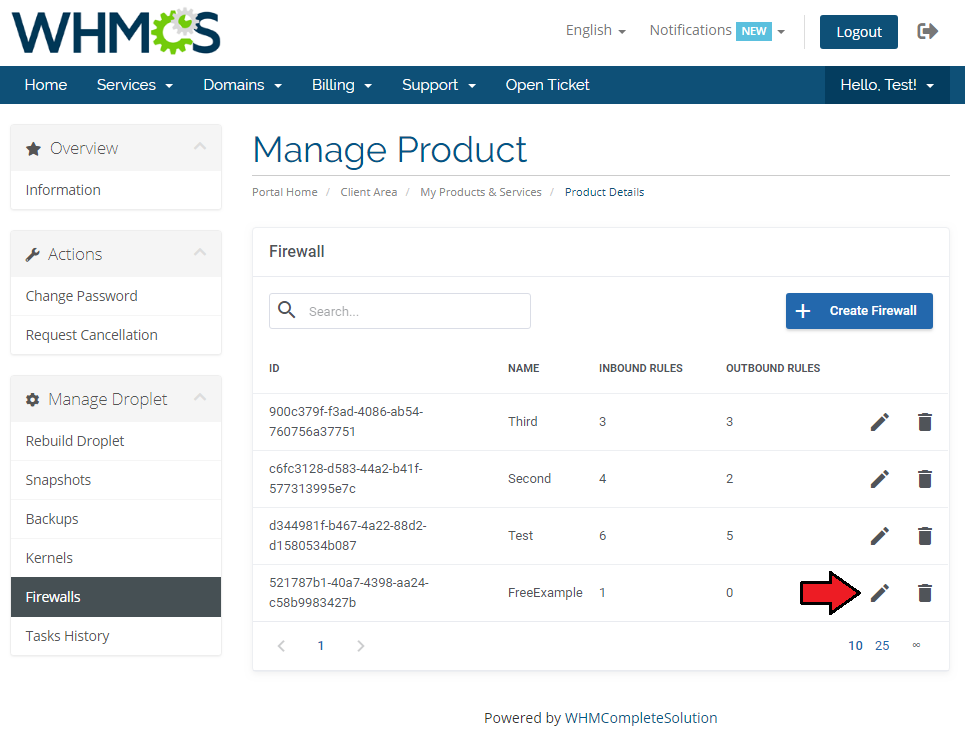Edit the Third firewall with pencil icon
Screen dimensions: 965x751
(x=879, y=422)
